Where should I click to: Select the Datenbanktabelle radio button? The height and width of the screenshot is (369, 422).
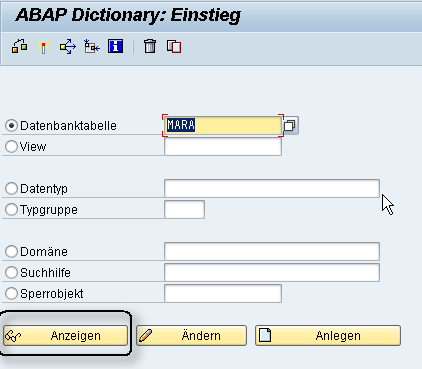point(11,126)
